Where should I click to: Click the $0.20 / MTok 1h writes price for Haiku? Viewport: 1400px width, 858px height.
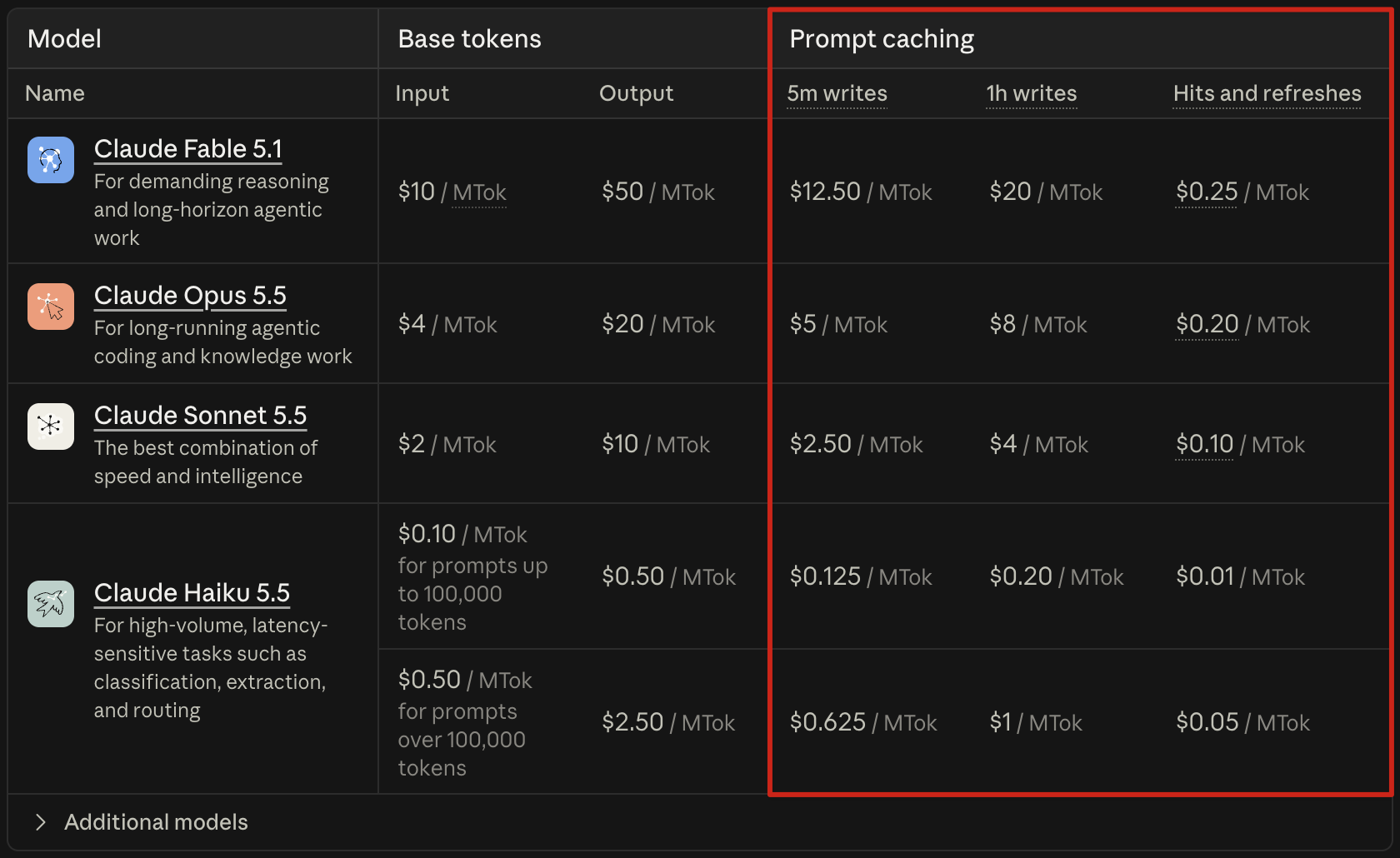pyautogui.click(x=1057, y=577)
